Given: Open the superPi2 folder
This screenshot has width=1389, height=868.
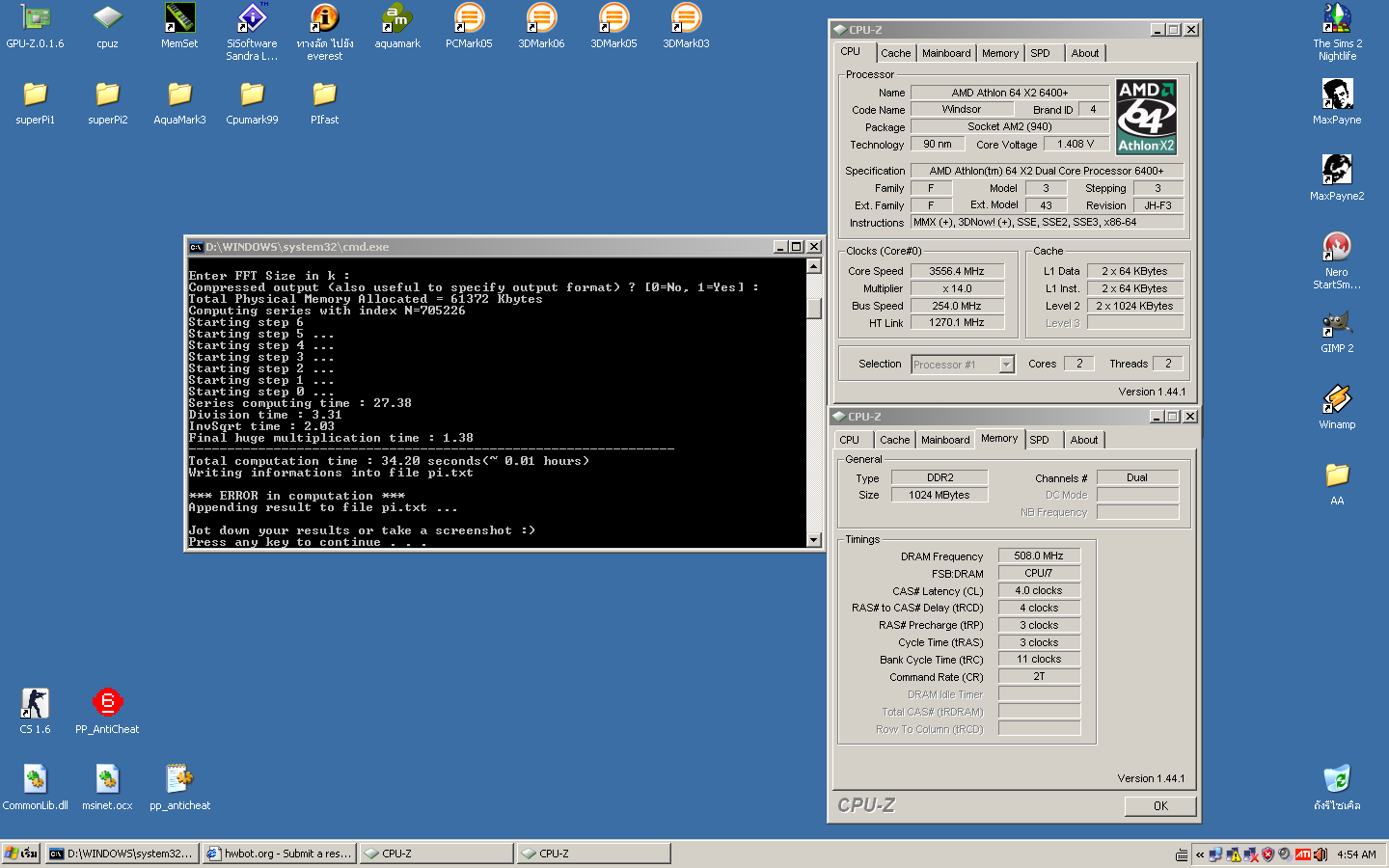Looking at the screenshot, I should pos(107,102).
